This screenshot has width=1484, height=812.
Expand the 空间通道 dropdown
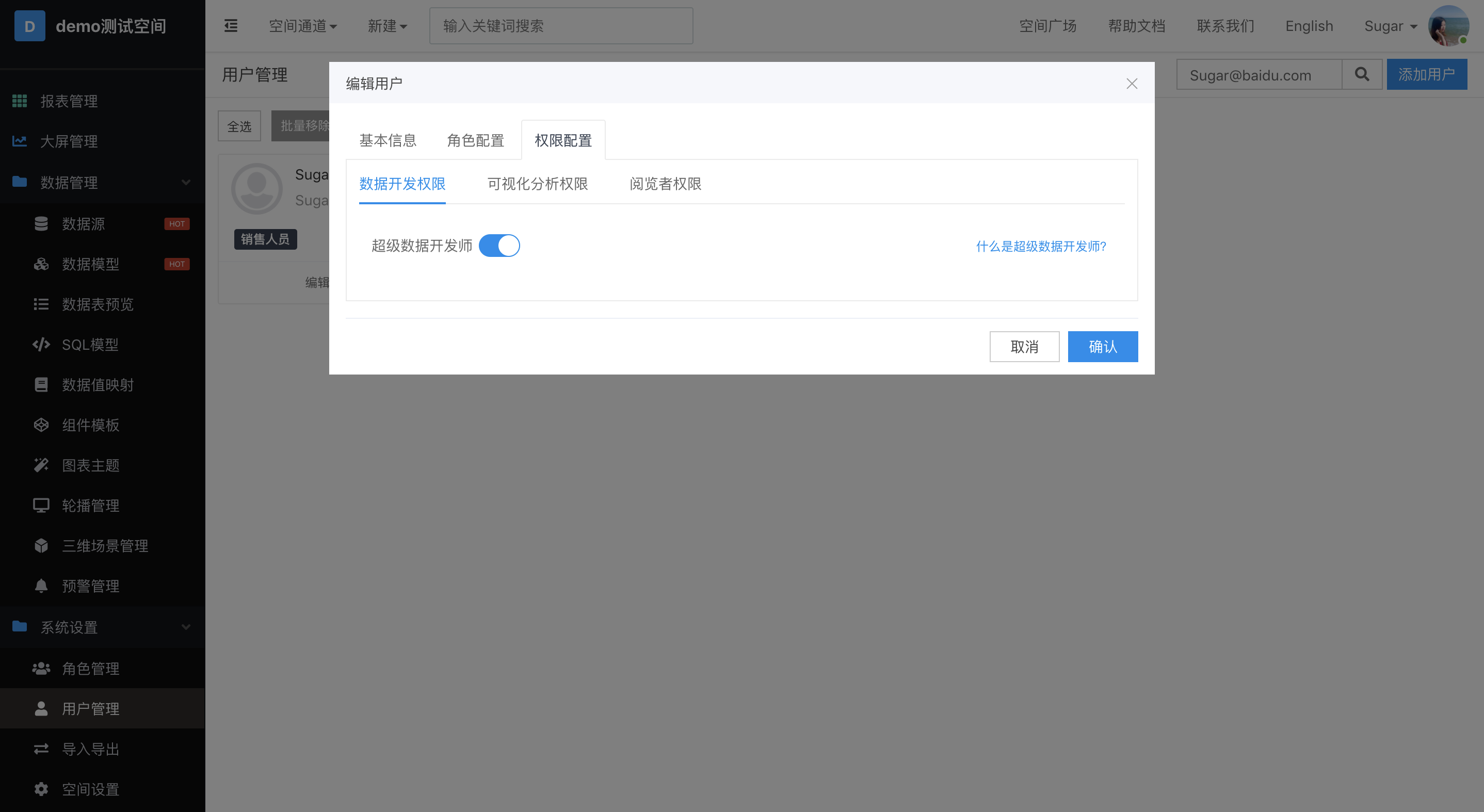(302, 26)
